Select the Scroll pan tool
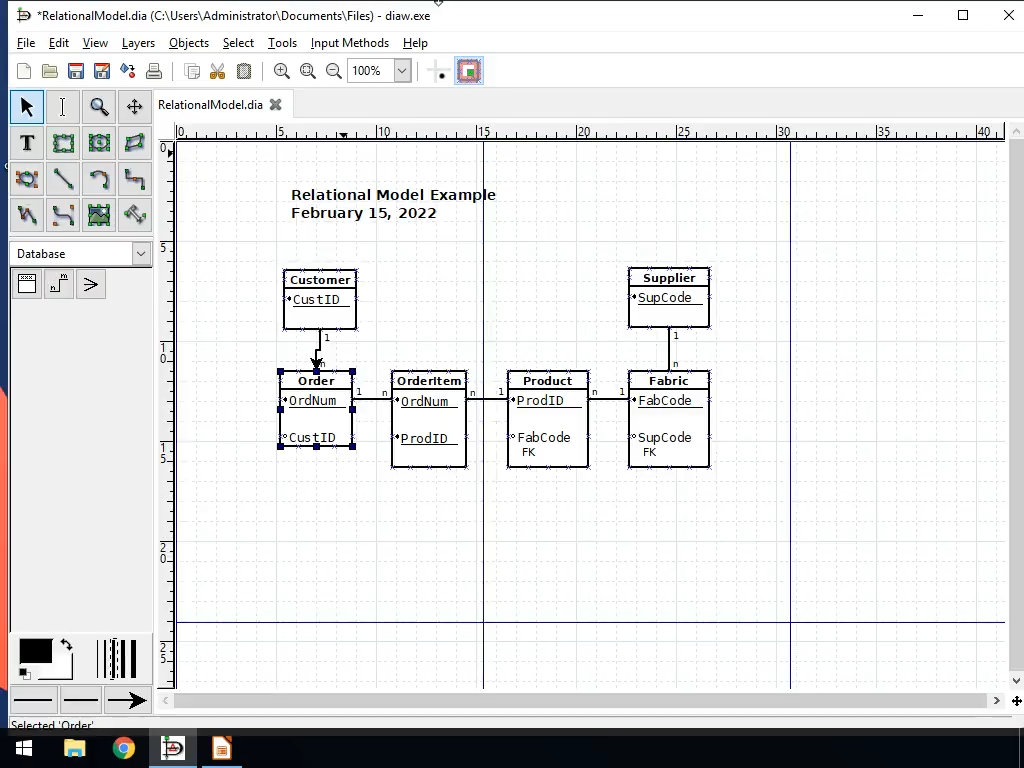1024x768 pixels. coord(134,106)
